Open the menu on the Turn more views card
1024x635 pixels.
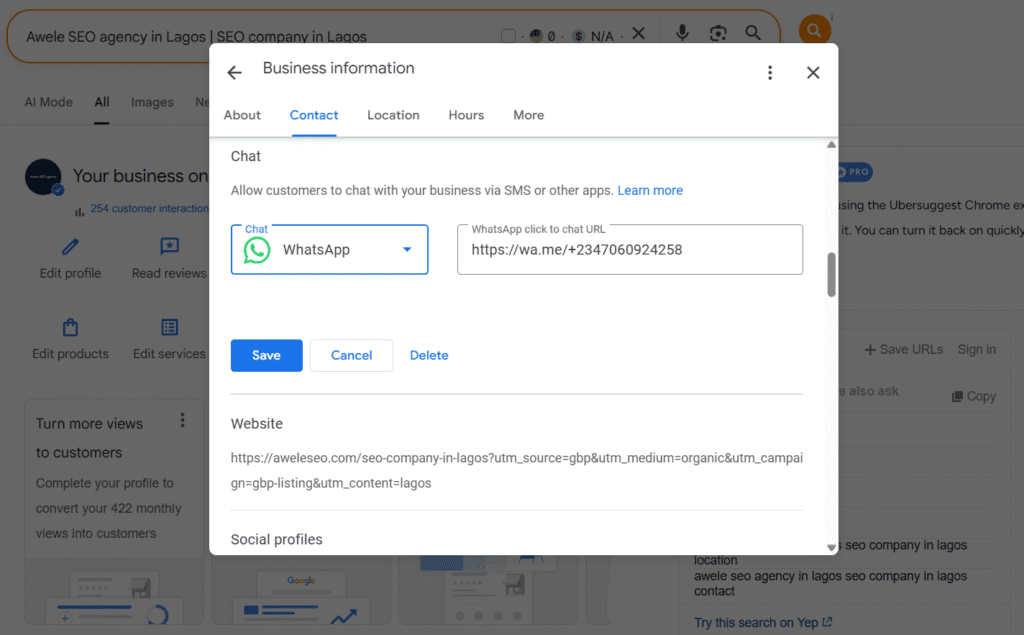pos(183,421)
